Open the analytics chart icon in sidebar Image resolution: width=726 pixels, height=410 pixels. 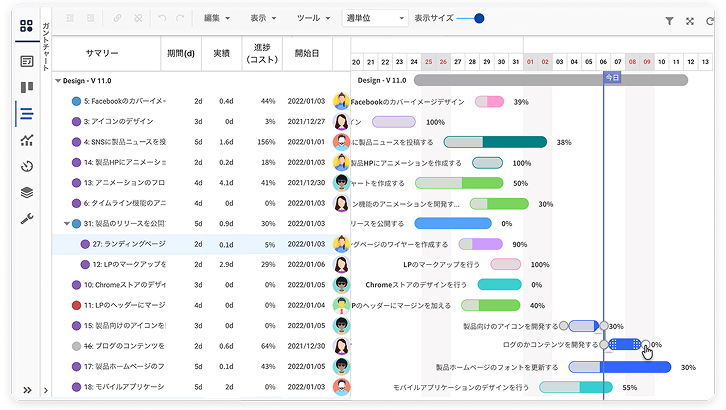point(26,140)
